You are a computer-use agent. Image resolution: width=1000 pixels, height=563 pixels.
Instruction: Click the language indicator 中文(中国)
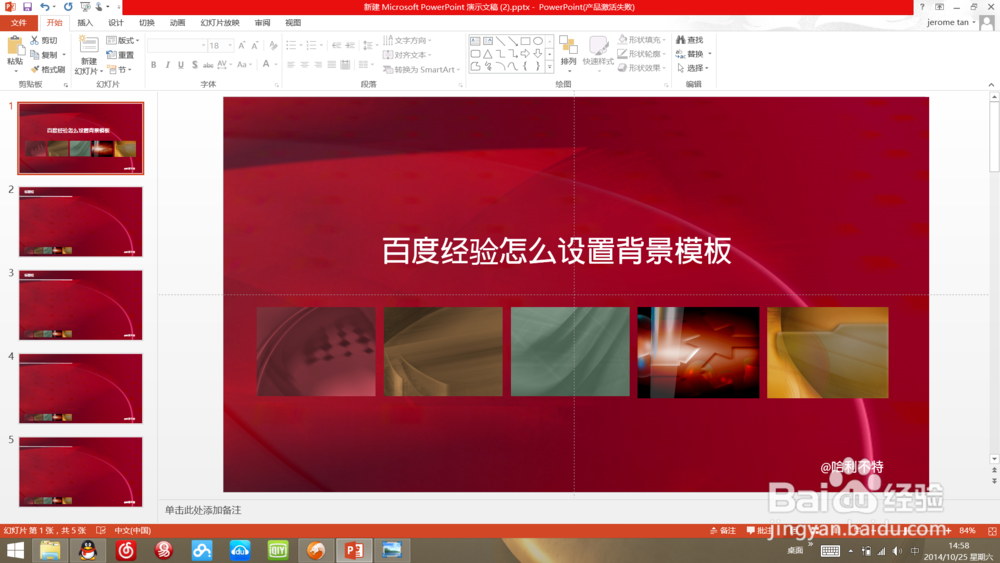click(133, 530)
